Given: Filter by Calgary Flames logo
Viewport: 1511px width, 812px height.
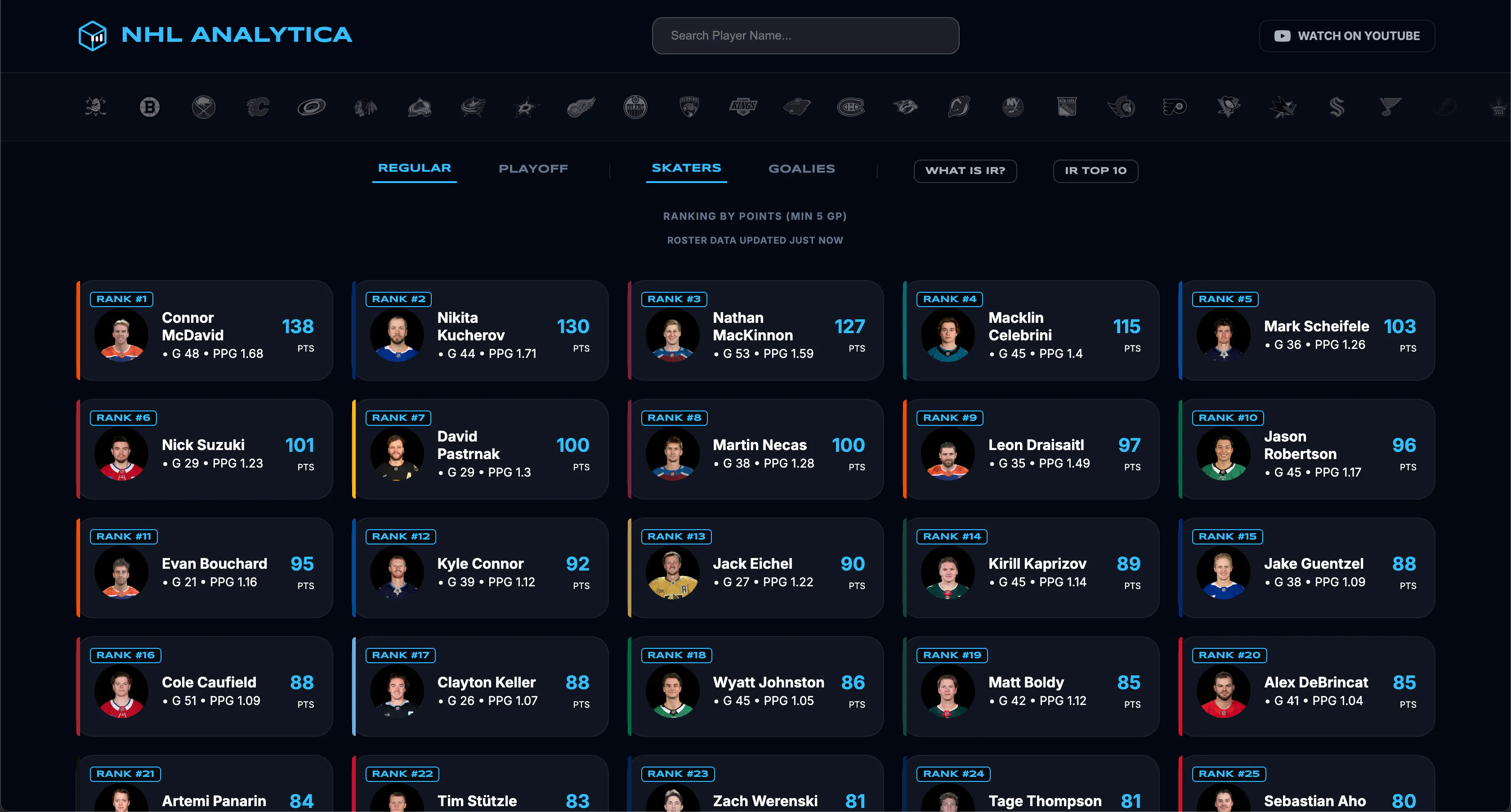Looking at the screenshot, I should (258, 107).
